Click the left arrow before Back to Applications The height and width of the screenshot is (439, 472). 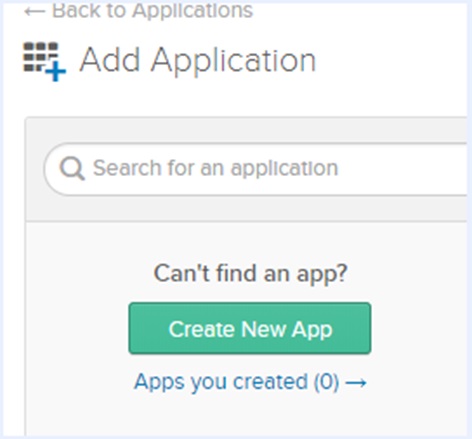pos(35,12)
